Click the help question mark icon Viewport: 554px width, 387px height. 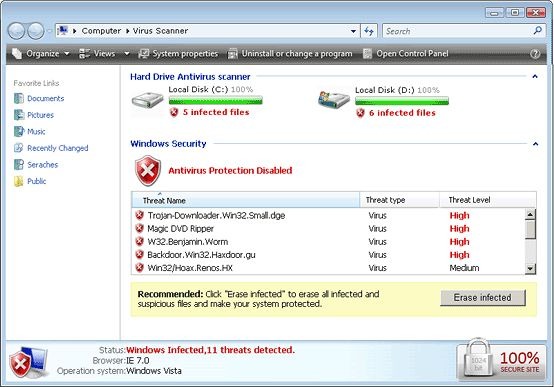(535, 54)
